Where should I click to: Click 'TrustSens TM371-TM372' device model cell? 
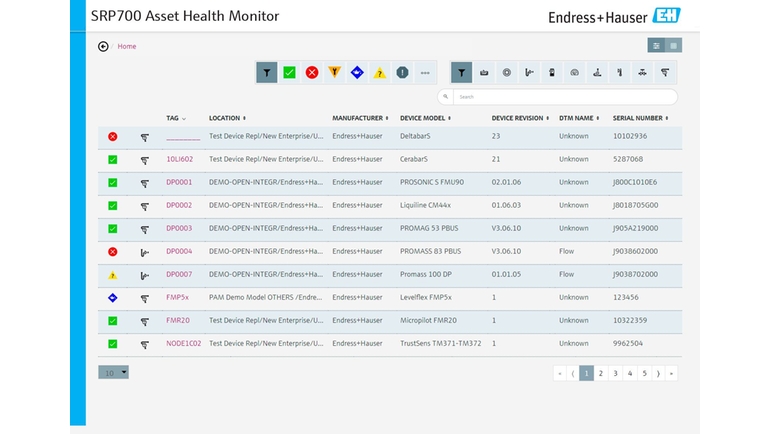441,344
